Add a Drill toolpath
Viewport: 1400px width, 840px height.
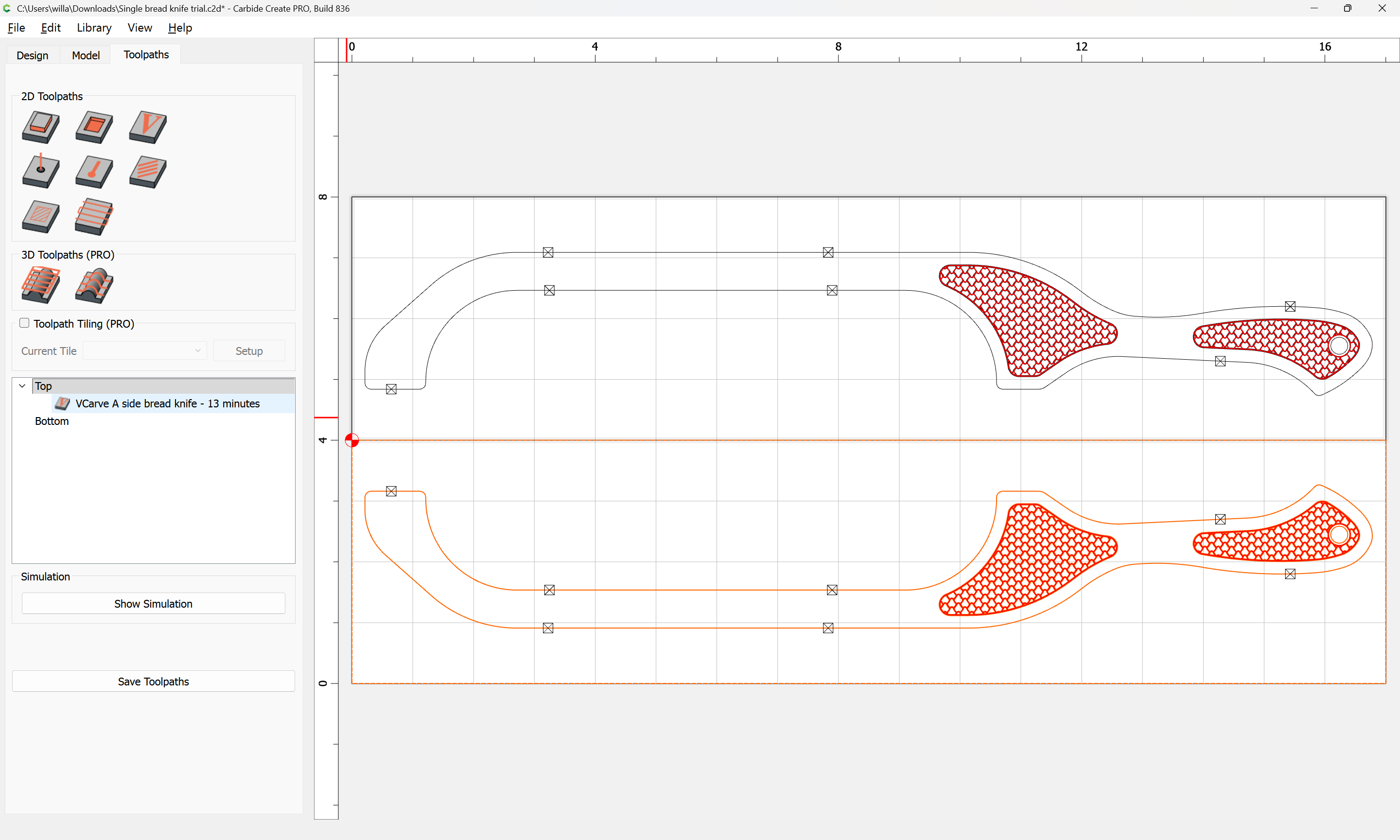pyautogui.click(x=40, y=171)
